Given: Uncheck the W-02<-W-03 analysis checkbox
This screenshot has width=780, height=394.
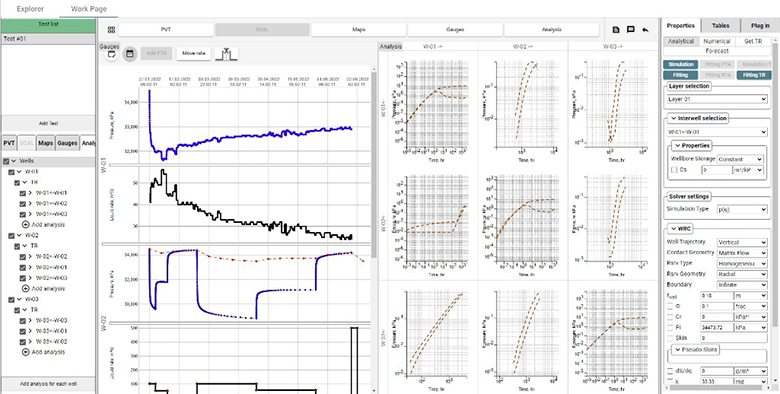Looking at the screenshot, I should pos(22,278).
